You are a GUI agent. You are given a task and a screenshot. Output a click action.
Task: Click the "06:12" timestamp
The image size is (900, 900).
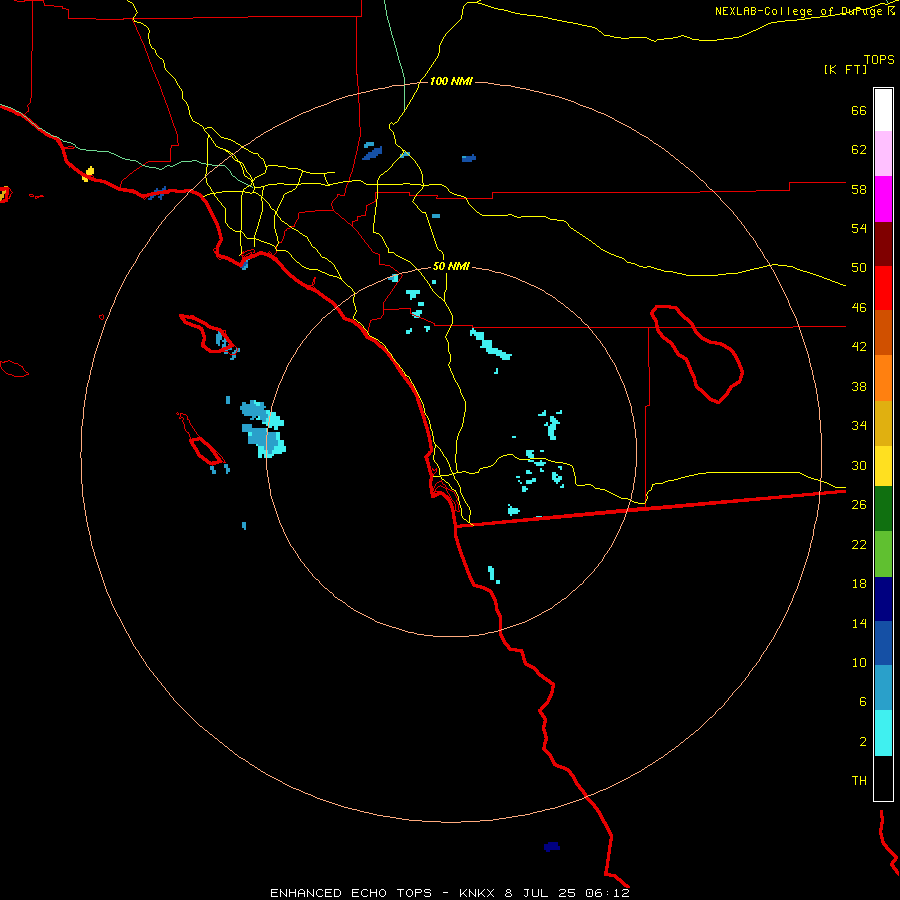[608, 893]
